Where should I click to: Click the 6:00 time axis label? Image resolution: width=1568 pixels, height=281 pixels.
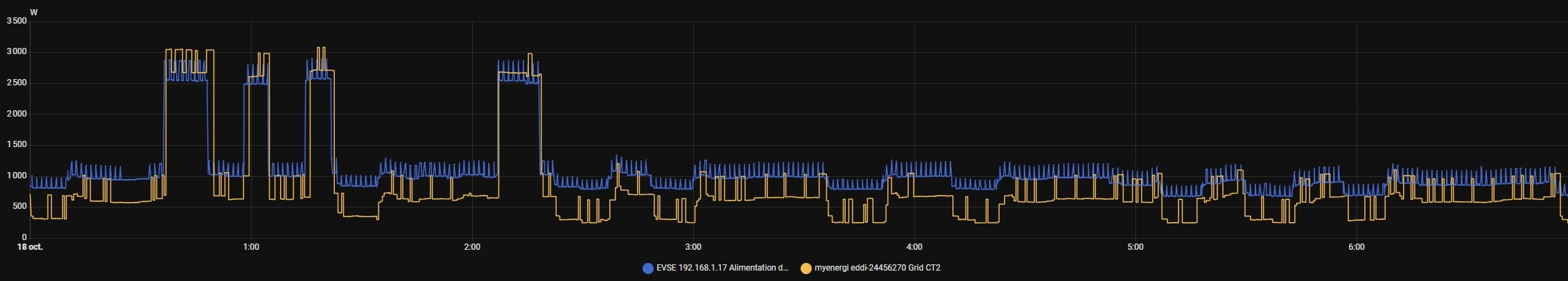click(1356, 247)
